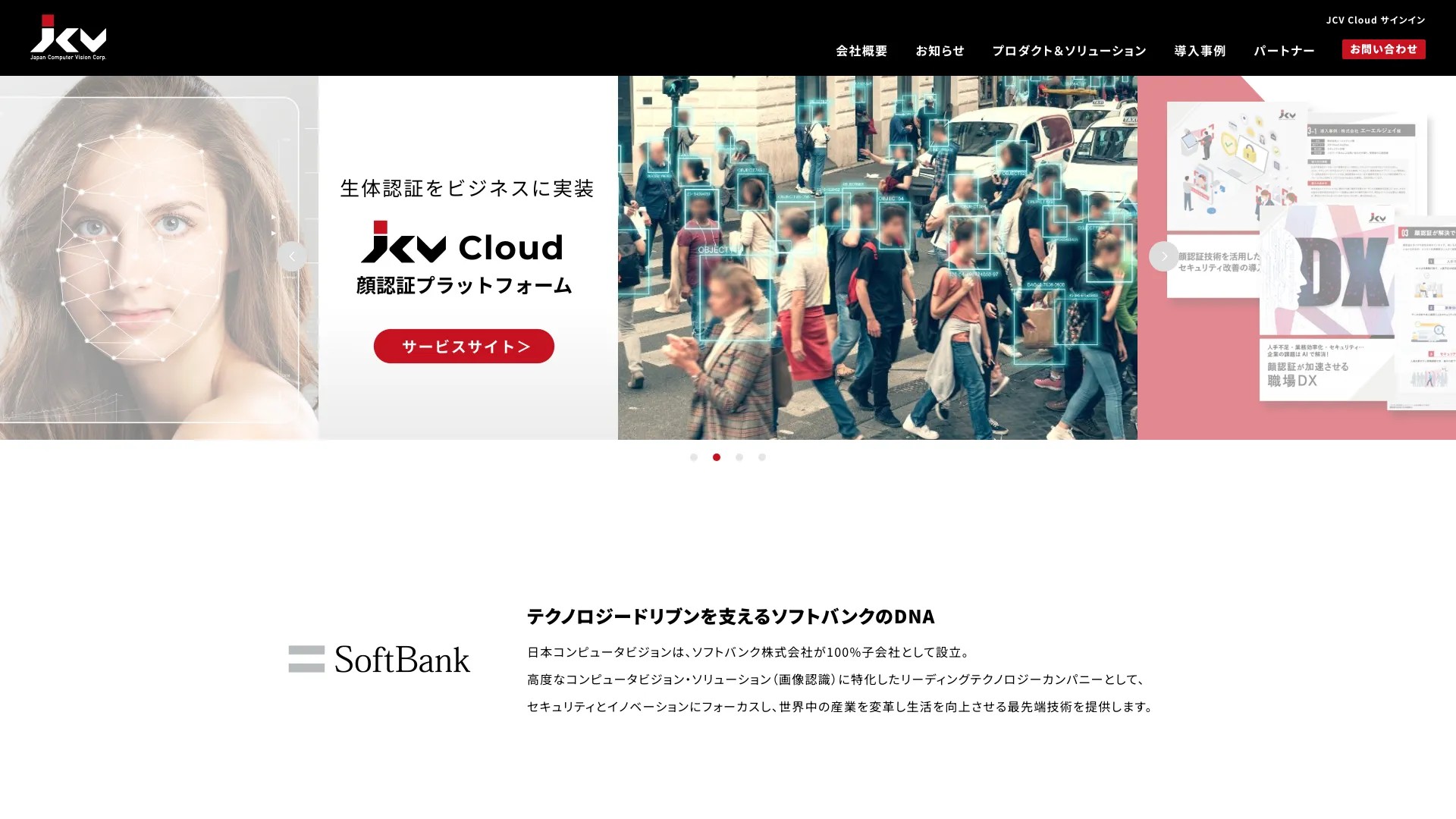Click the お問い合わせ button
The height and width of the screenshot is (819, 1456).
coord(1383,49)
